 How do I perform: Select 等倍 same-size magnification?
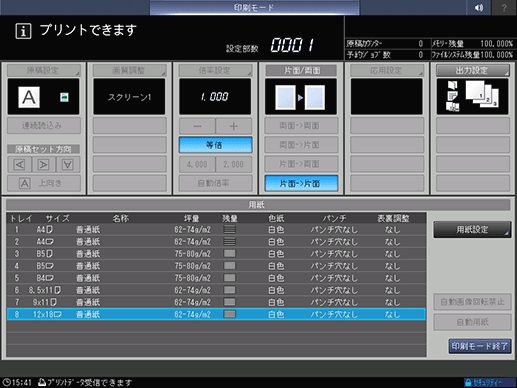215,145
